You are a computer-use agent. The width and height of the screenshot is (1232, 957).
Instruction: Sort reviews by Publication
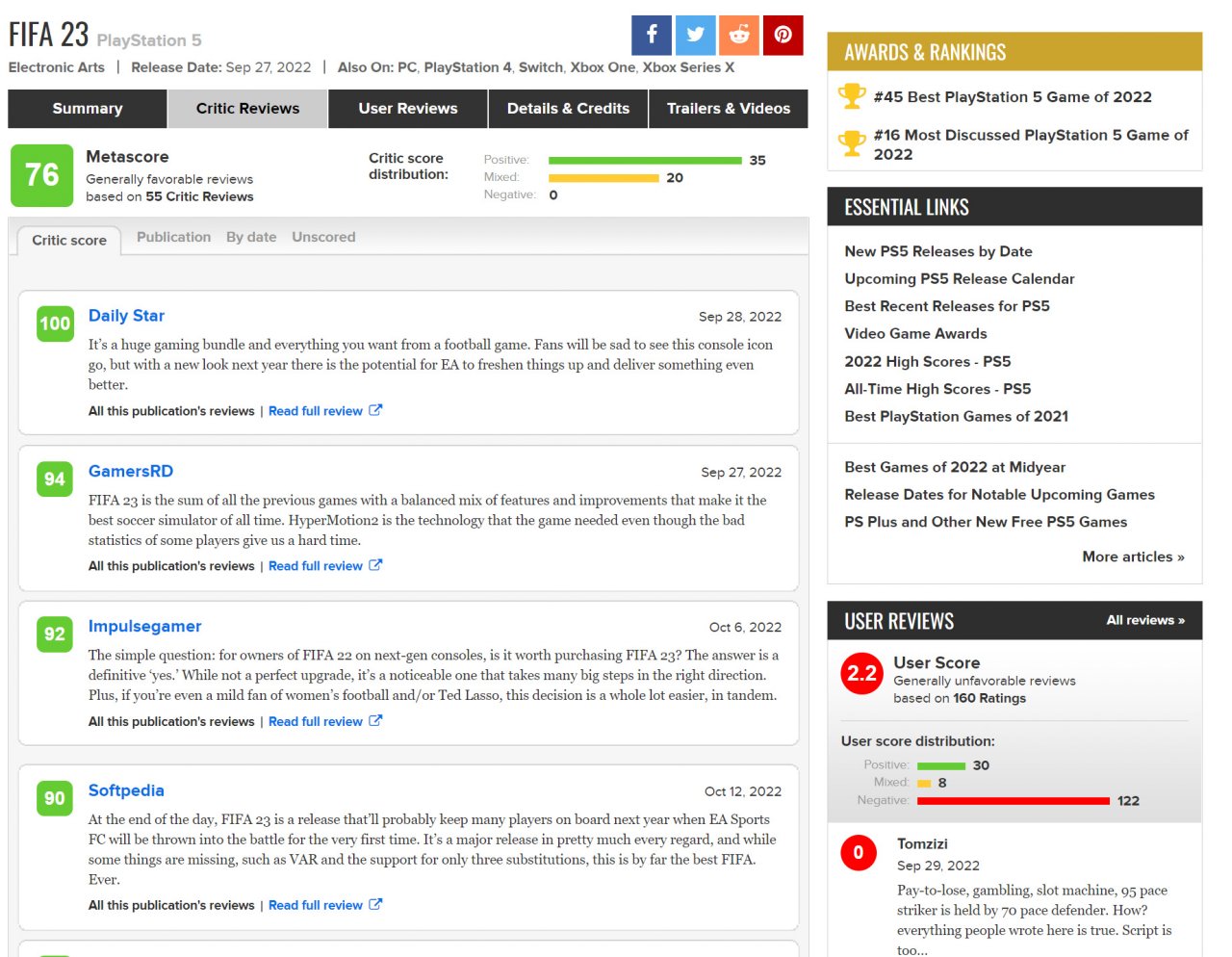pos(173,237)
